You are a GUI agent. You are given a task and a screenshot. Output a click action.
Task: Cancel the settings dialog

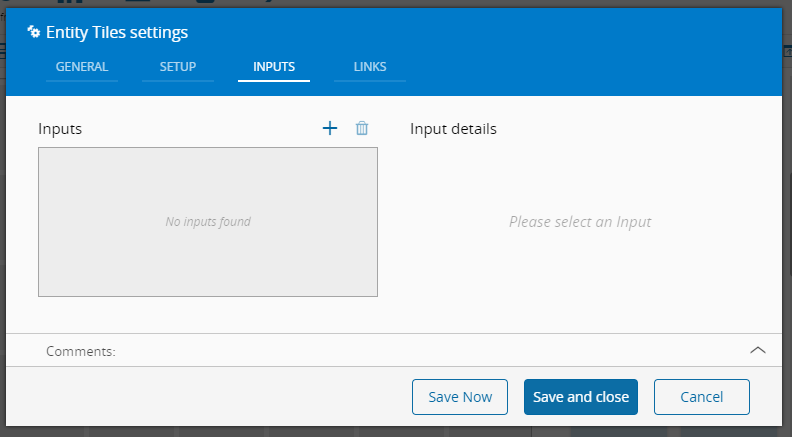[x=702, y=397]
